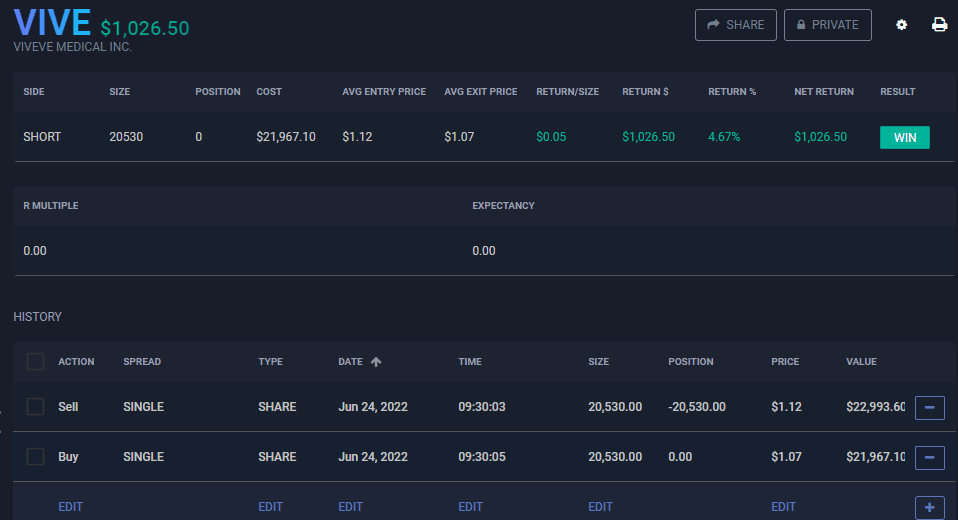Edit the Type column
This screenshot has width=958, height=520.
pyautogui.click(x=271, y=507)
